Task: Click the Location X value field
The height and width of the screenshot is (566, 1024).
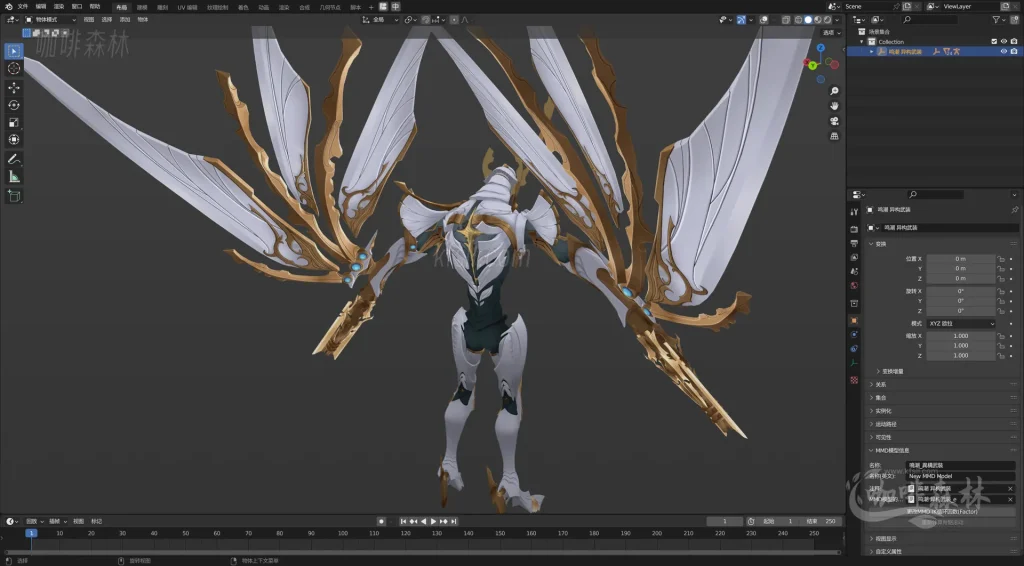Action: coord(961,259)
